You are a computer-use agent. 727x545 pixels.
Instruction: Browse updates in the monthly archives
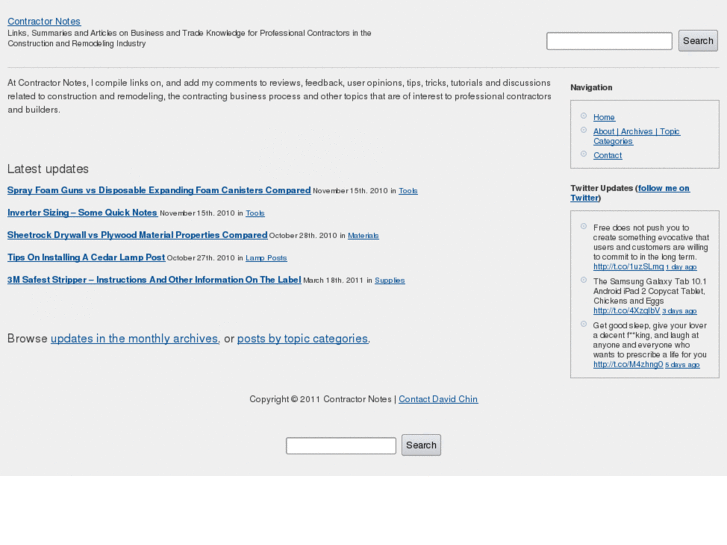(134, 339)
